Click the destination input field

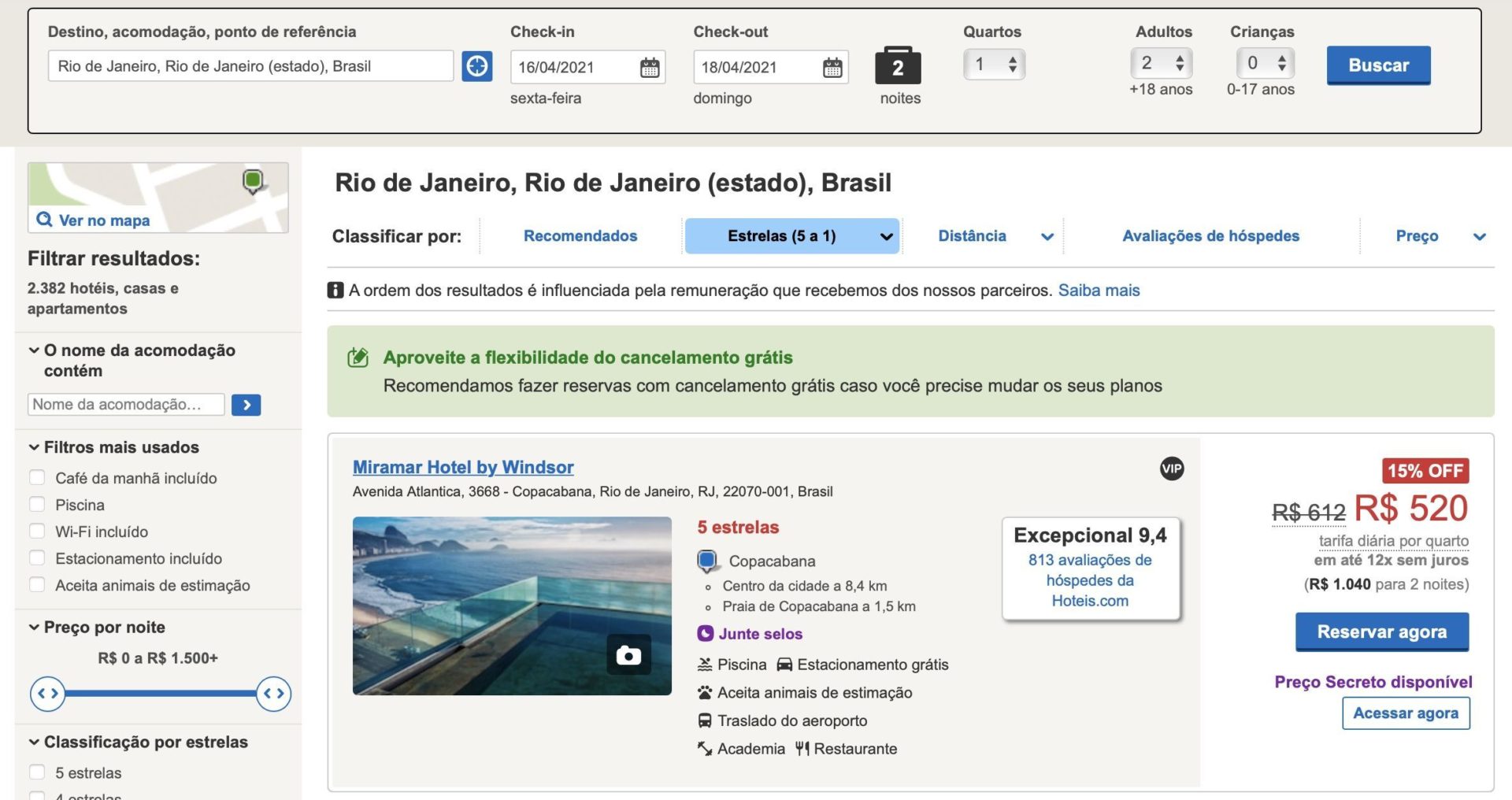[250, 66]
